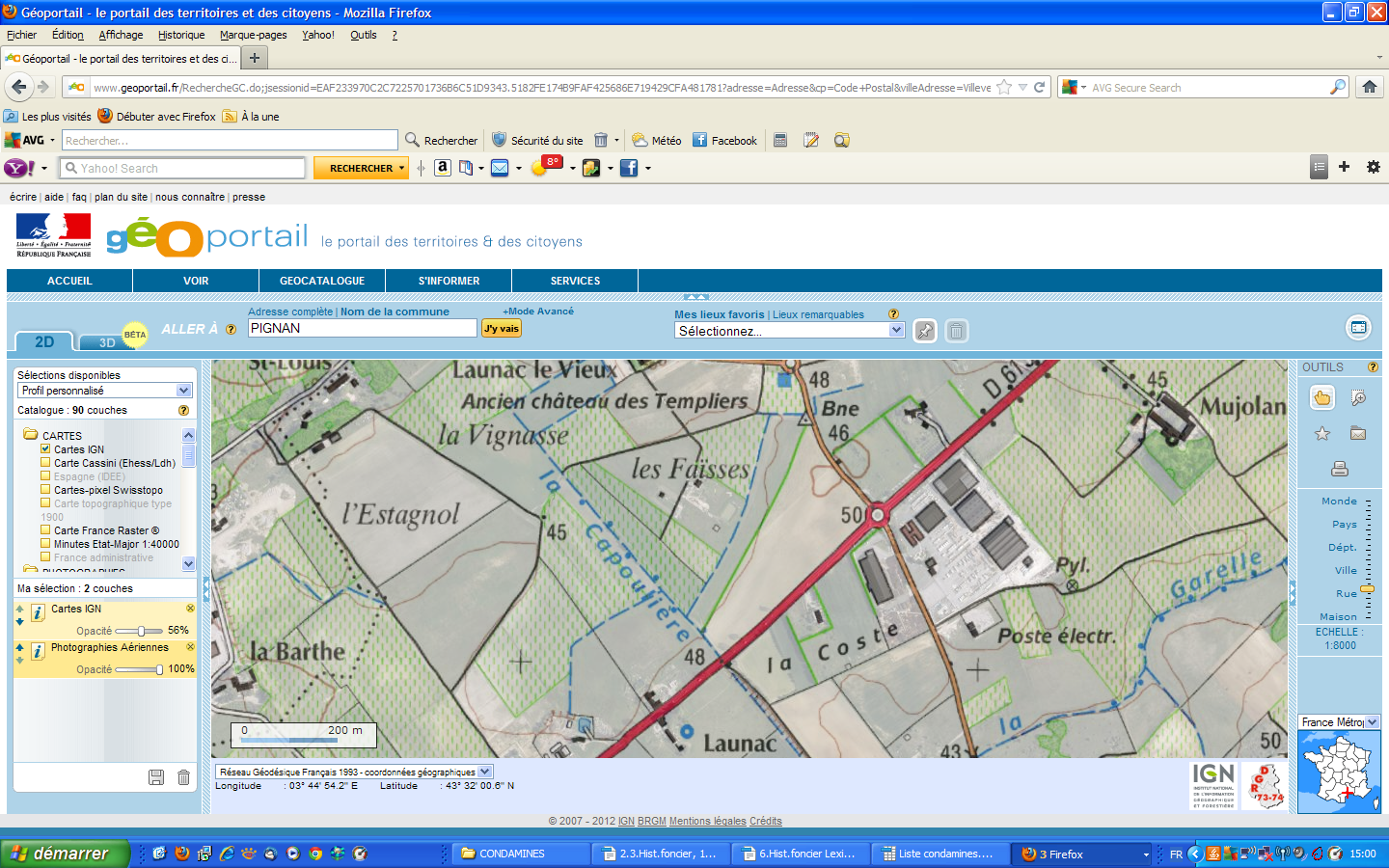Save the layer selection with floppy icon

point(156,777)
